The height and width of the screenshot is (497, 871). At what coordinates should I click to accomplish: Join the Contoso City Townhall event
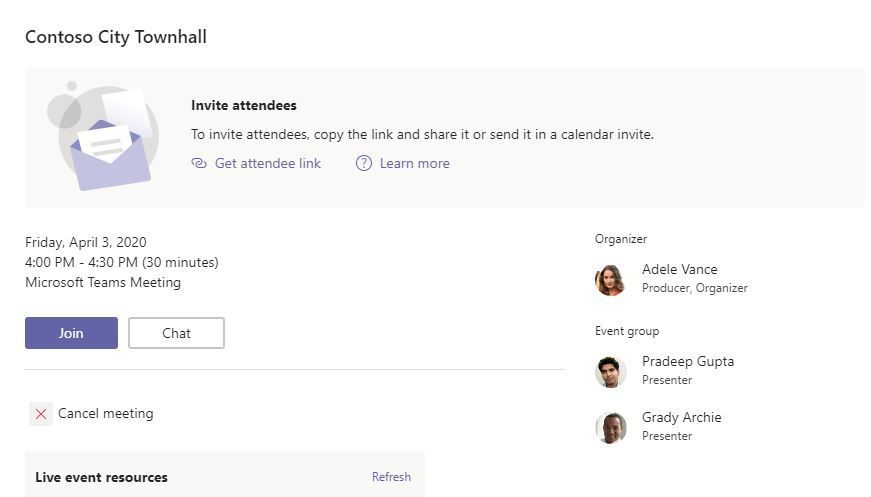[x=71, y=333]
